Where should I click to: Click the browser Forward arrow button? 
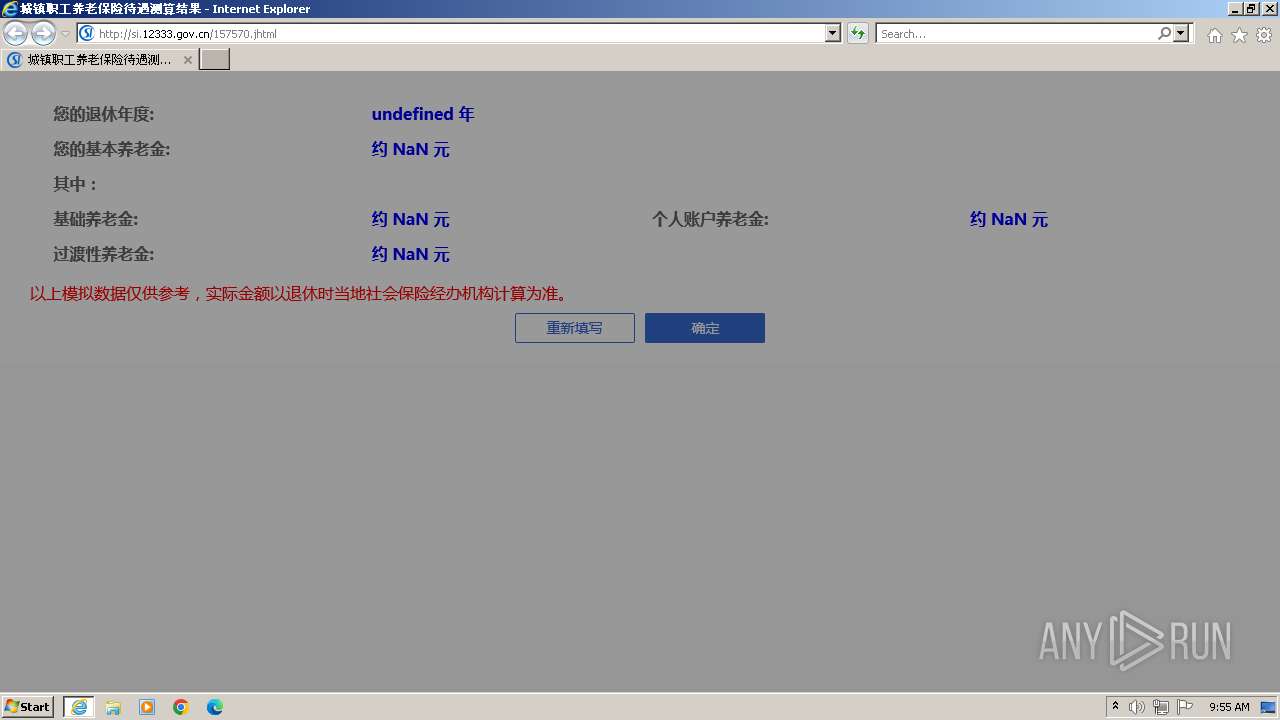[x=43, y=33]
